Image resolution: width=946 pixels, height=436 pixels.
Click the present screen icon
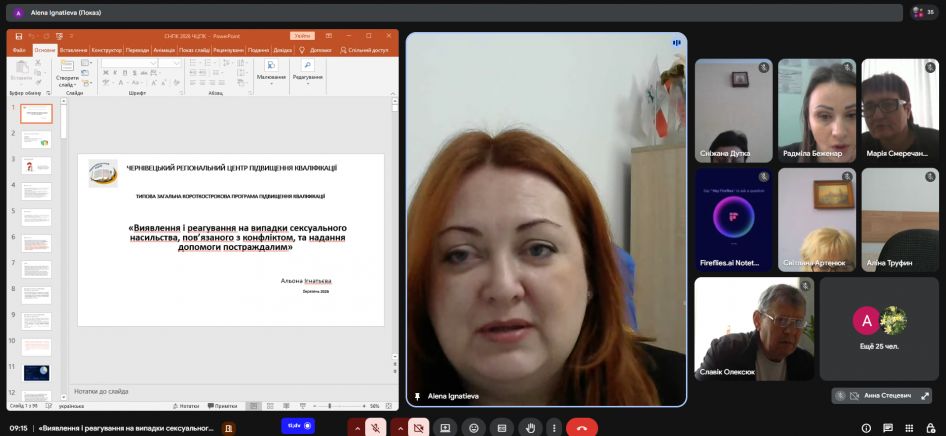point(446,427)
